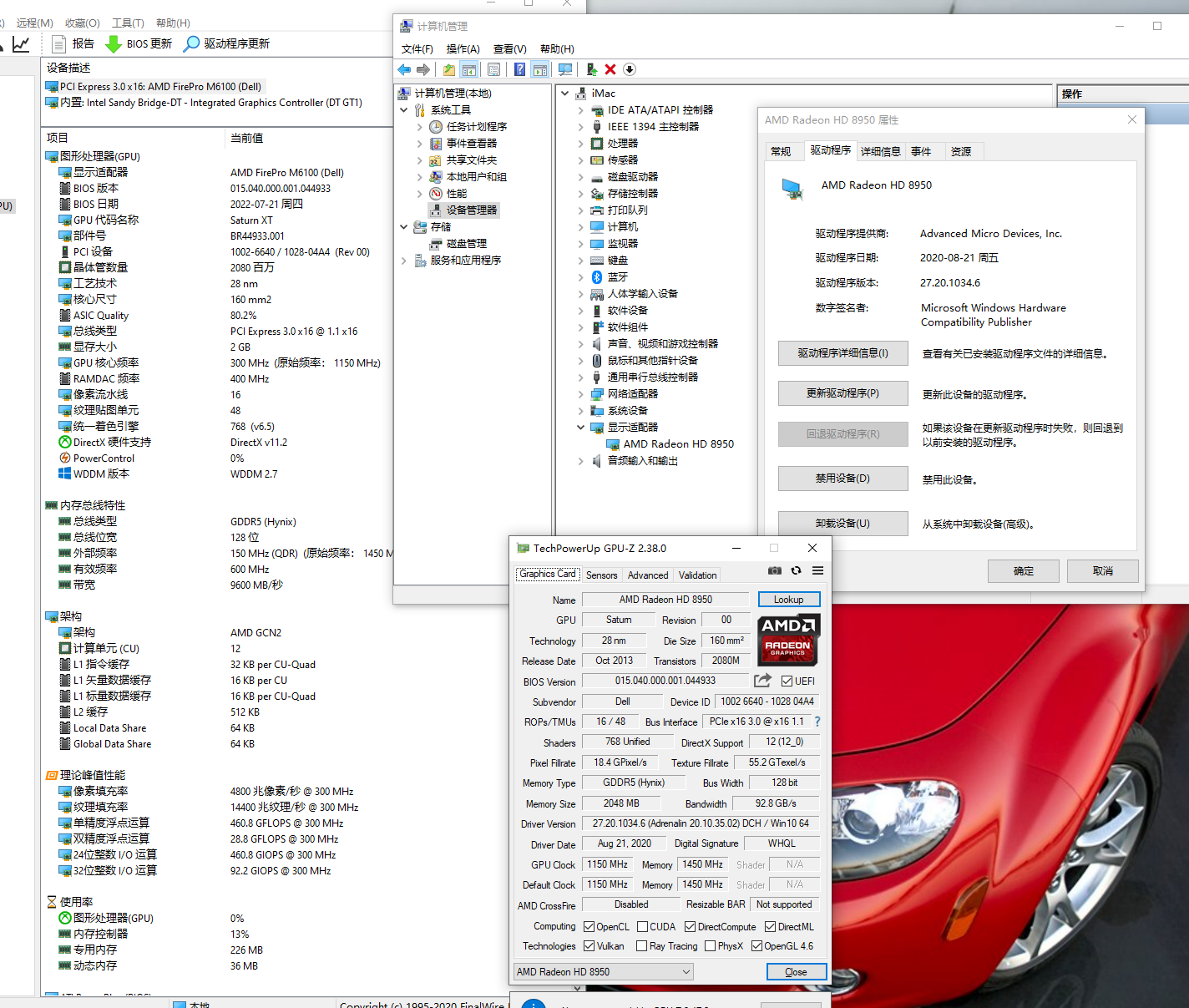Click the Lookup button
This screenshot has height=1008, width=1189.
click(788, 599)
